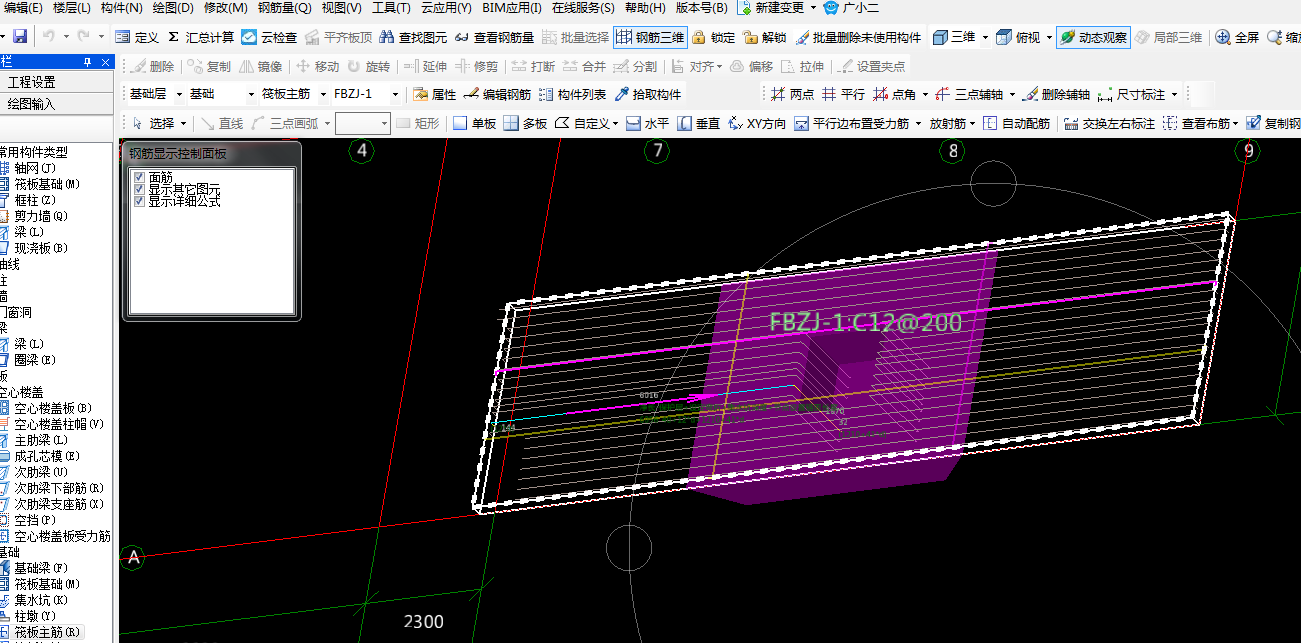Click 交换左右标注 swap annotation tool
This screenshot has height=643, width=1301.
(1109, 123)
